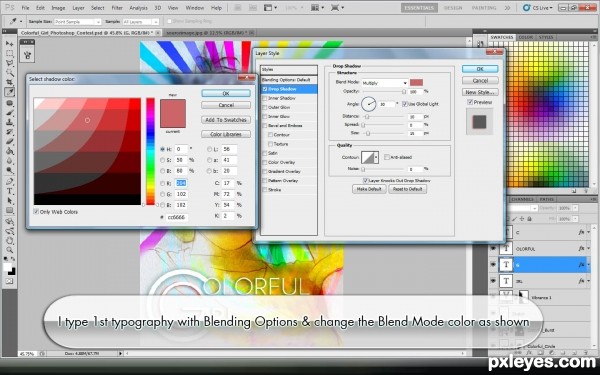The height and width of the screenshot is (375, 600).
Task: Select the Lasso tool
Action: point(9,63)
